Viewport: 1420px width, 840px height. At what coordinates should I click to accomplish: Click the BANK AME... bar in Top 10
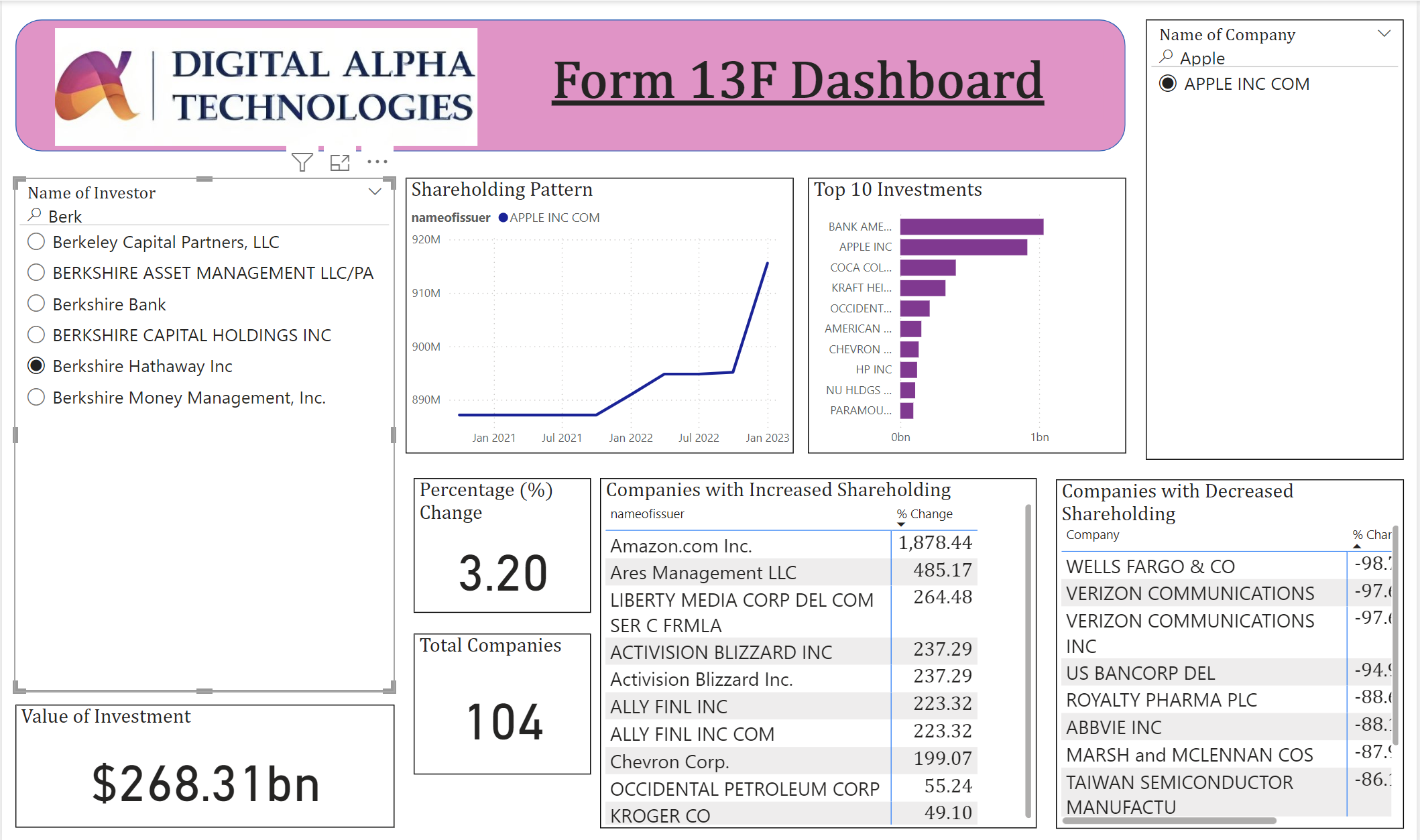(971, 227)
